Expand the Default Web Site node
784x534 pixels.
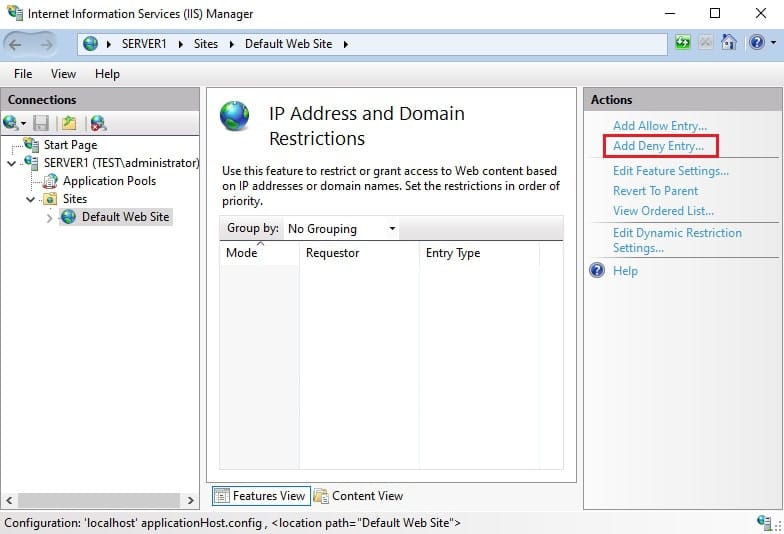tap(49, 218)
